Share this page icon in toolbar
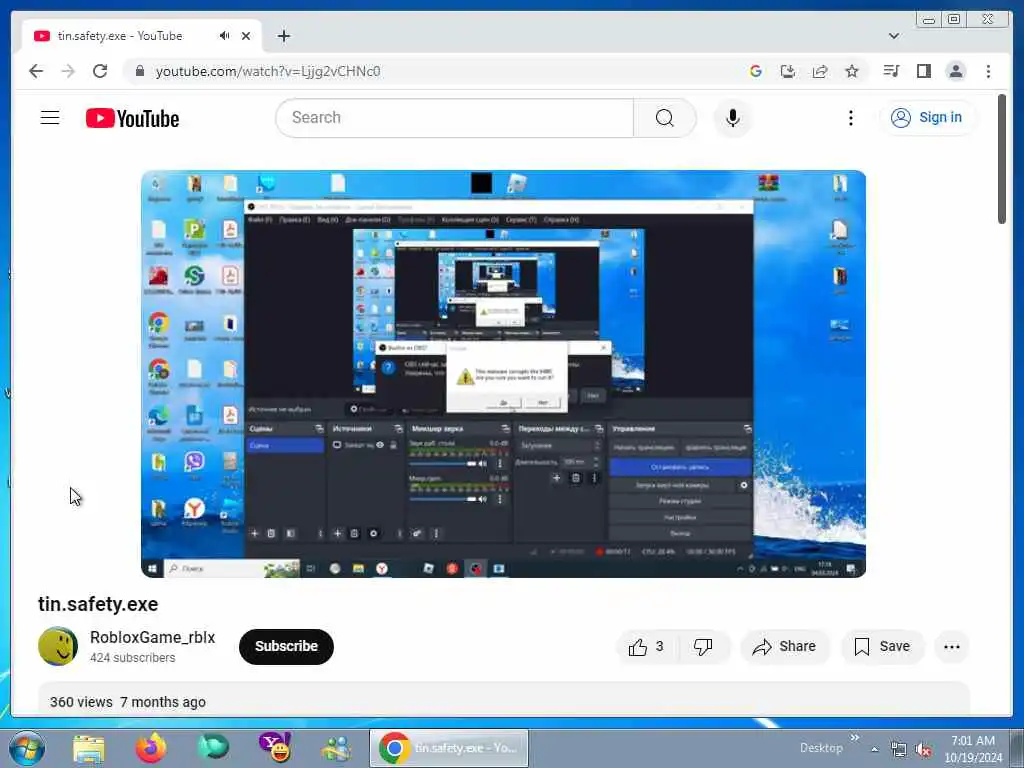Screen dimensions: 1024x768 [x=820, y=71]
